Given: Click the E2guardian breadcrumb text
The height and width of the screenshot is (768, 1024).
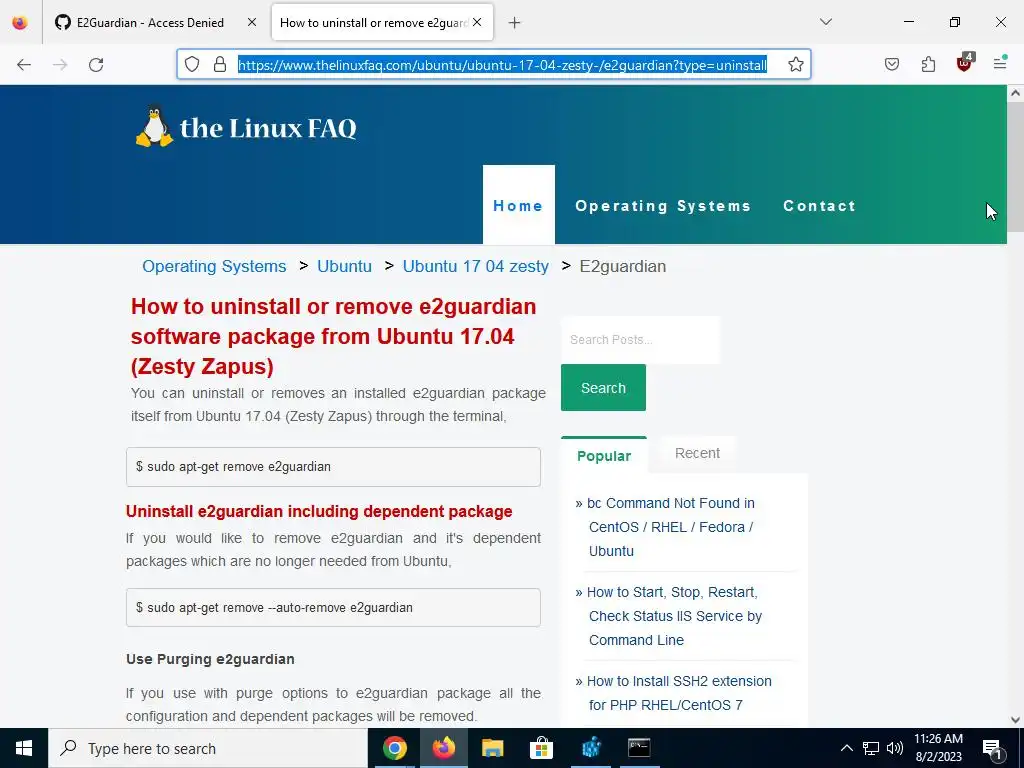Looking at the screenshot, I should click(622, 266).
